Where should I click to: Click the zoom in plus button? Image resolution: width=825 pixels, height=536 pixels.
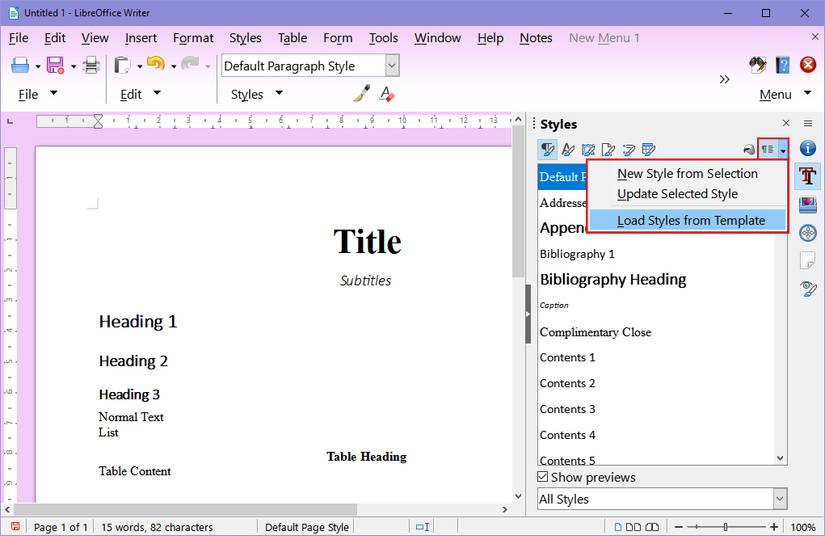click(x=773, y=527)
